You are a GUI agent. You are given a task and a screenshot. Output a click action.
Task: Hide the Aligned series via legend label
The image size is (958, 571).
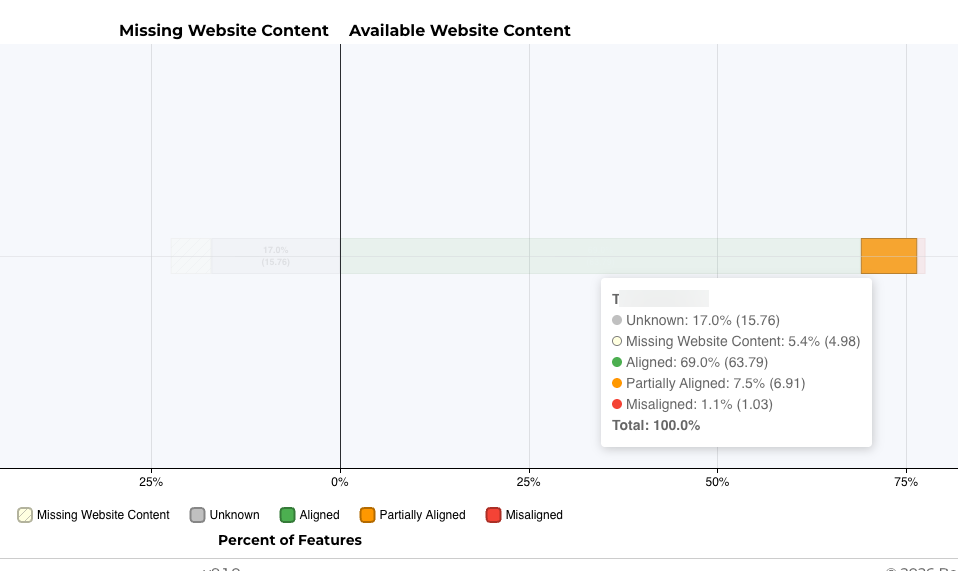[x=319, y=515]
